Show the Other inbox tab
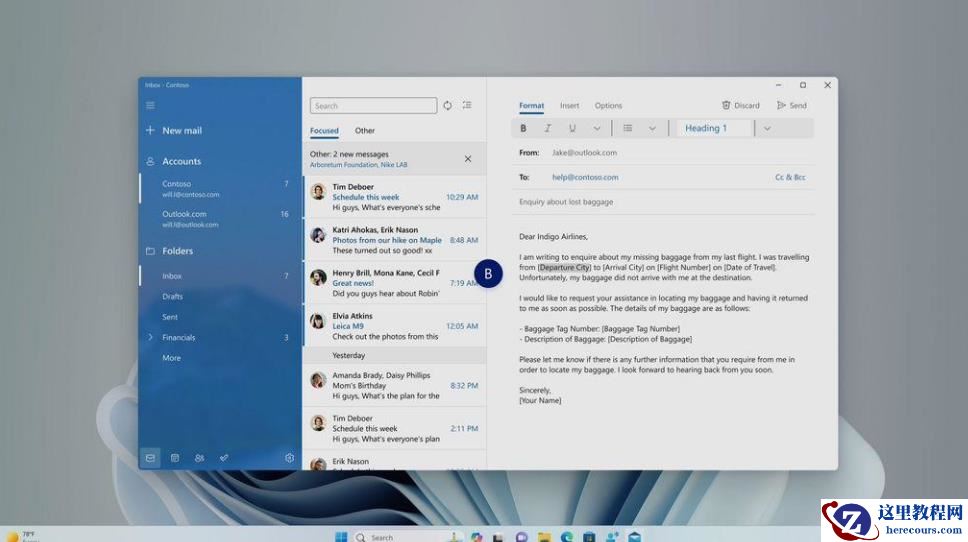The image size is (968, 542). point(365,130)
